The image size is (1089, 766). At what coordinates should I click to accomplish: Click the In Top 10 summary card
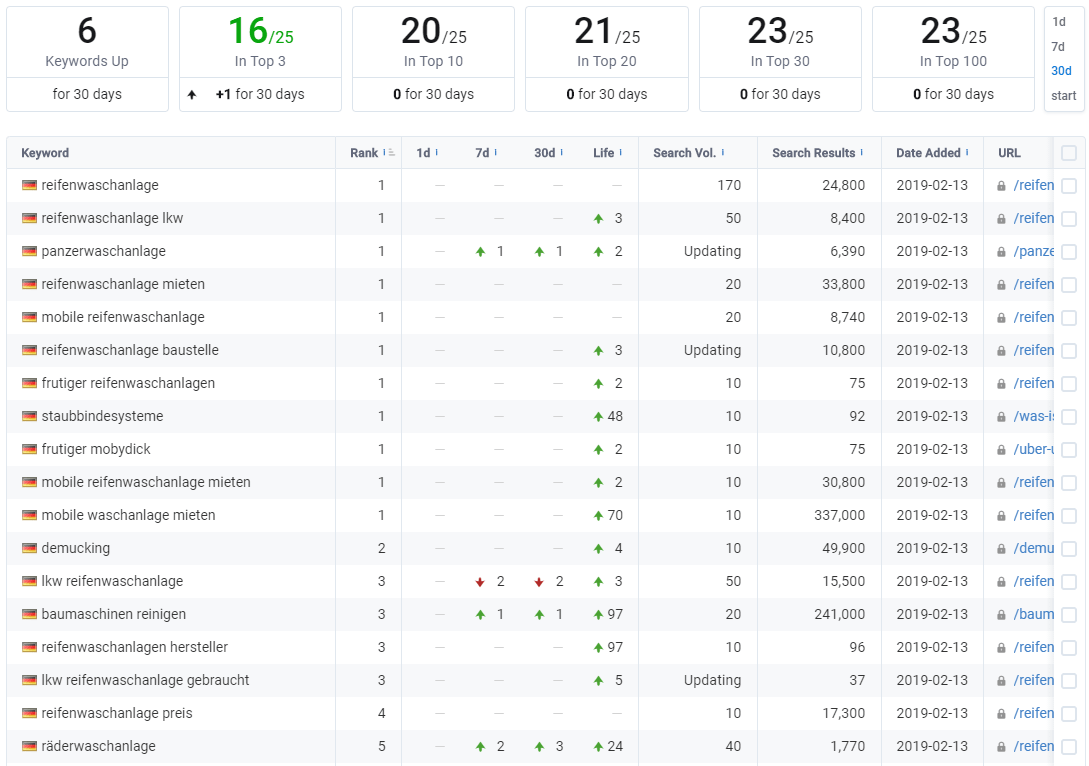point(433,59)
